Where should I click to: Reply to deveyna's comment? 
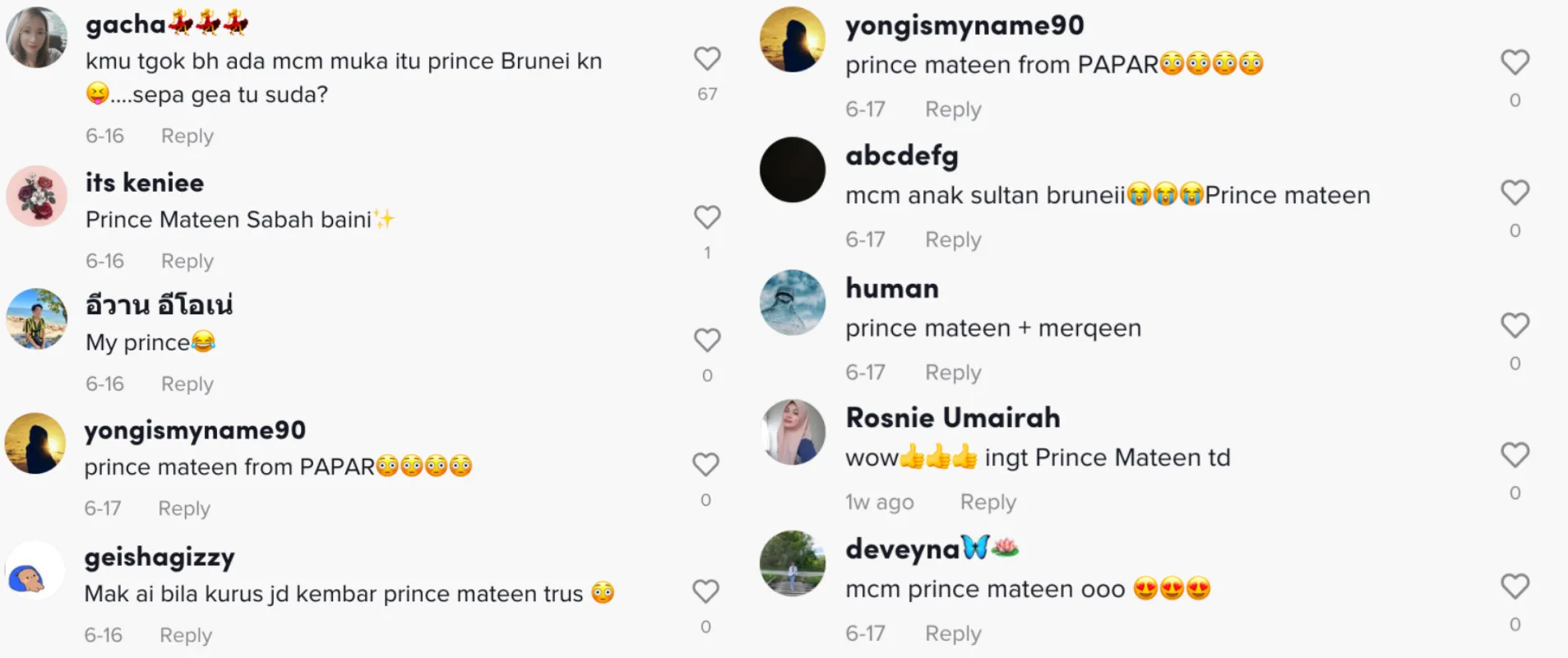click(x=953, y=633)
